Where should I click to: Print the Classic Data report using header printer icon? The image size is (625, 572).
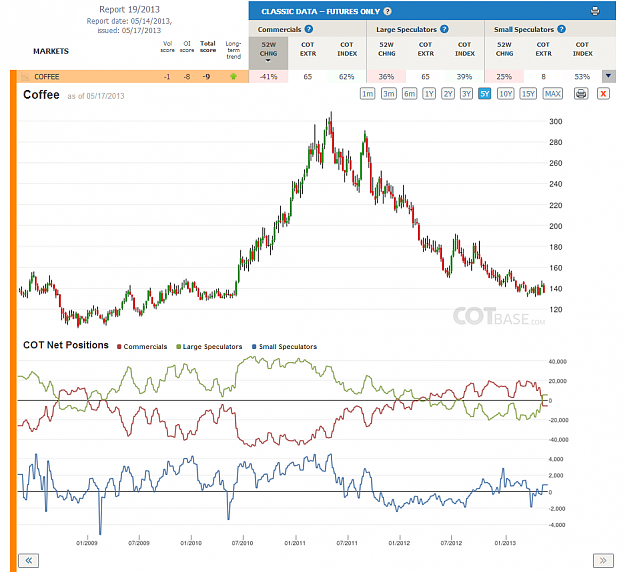pos(595,11)
